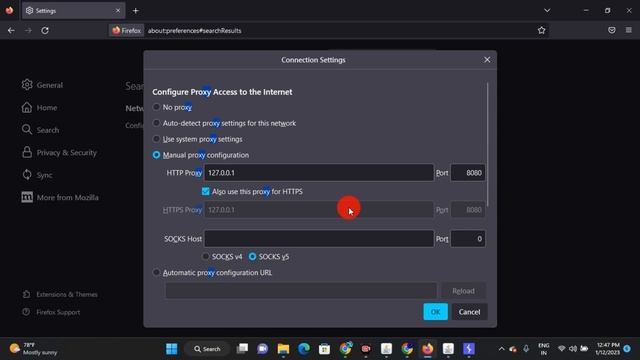
Task: Open Sync settings in sidebar
Action: click(x=37, y=175)
